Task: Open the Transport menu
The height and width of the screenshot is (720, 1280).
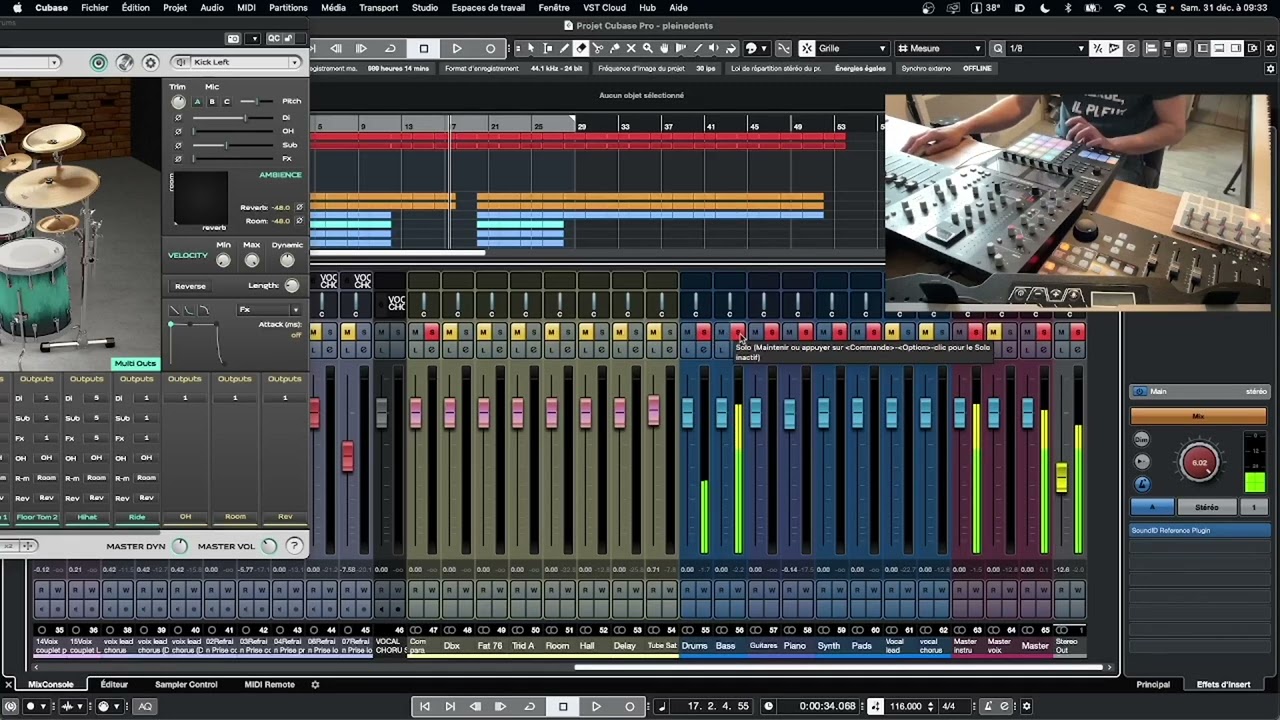Action: tap(378, 8)
